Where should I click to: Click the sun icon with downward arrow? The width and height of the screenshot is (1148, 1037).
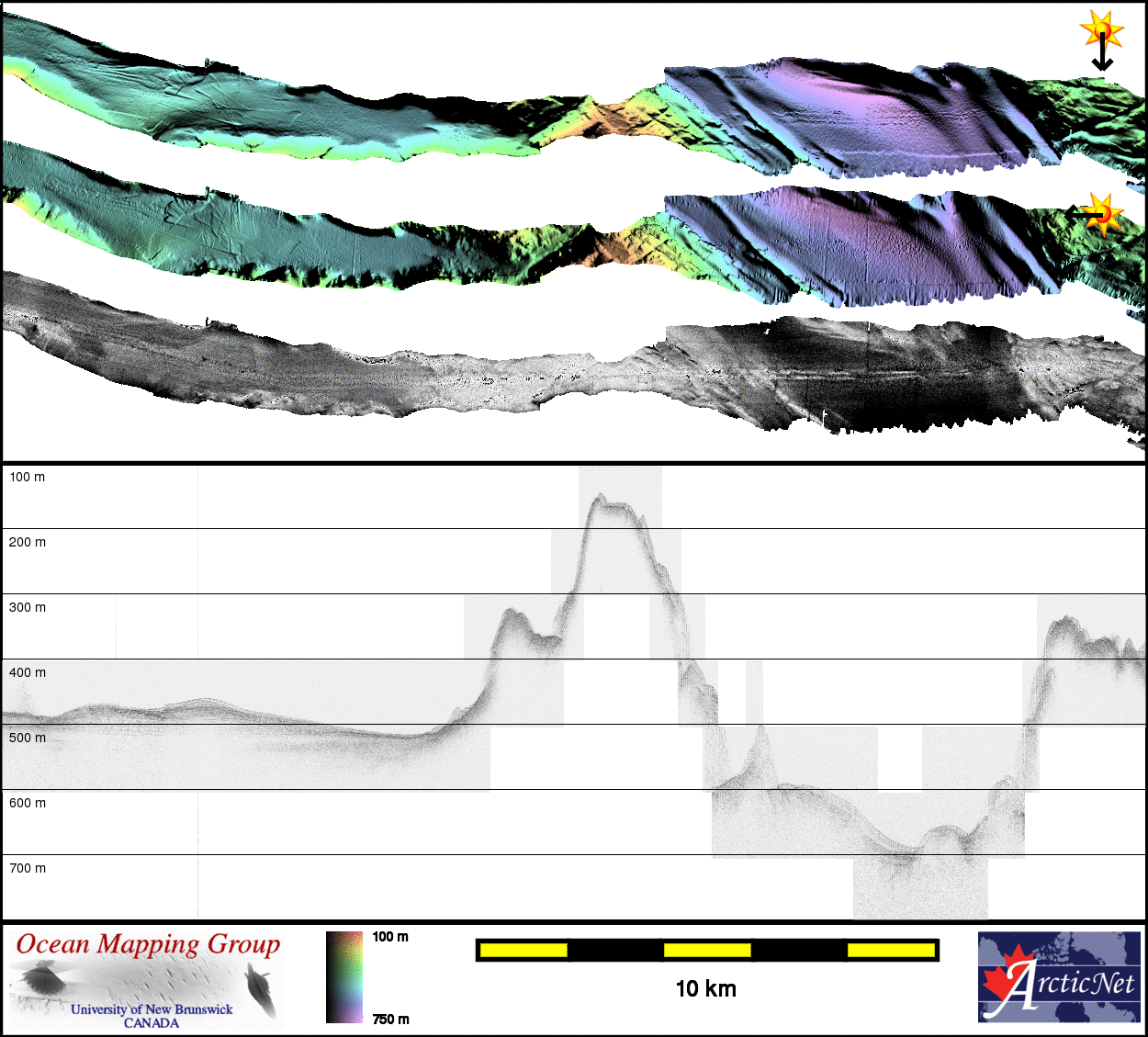[1101, 35]
